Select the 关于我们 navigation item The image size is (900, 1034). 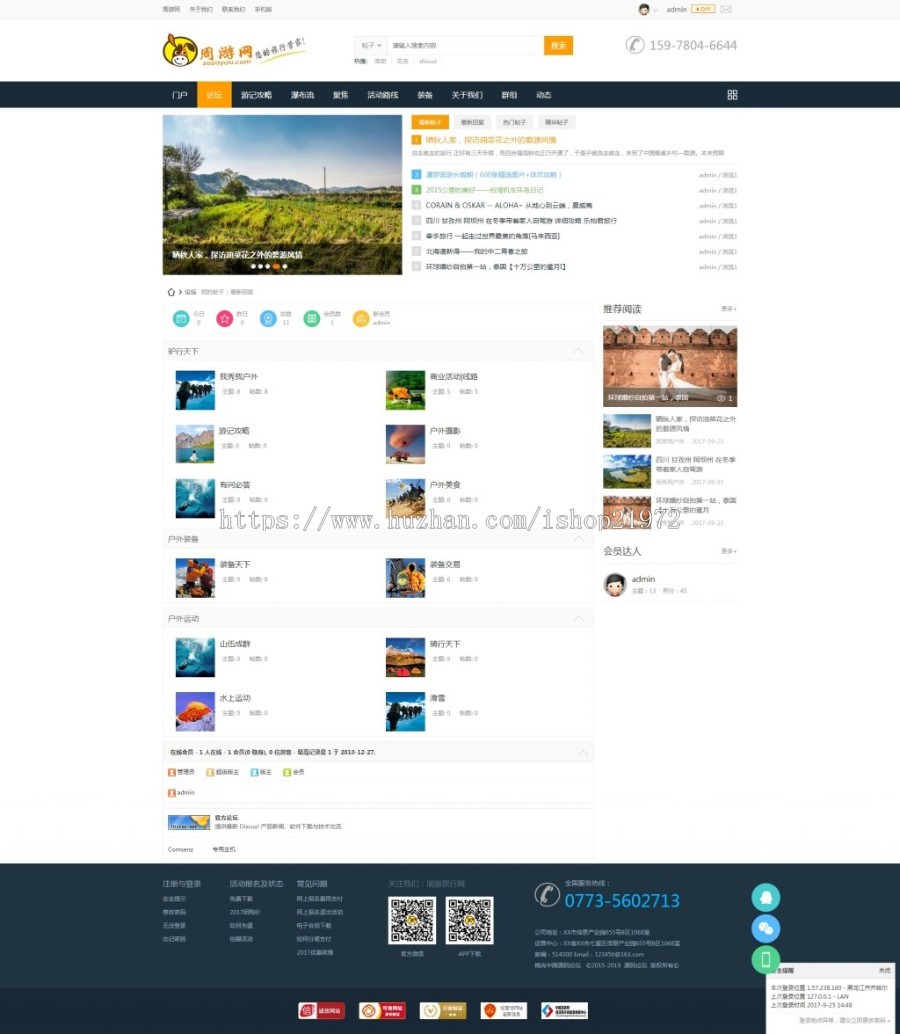tap(467, 95)
